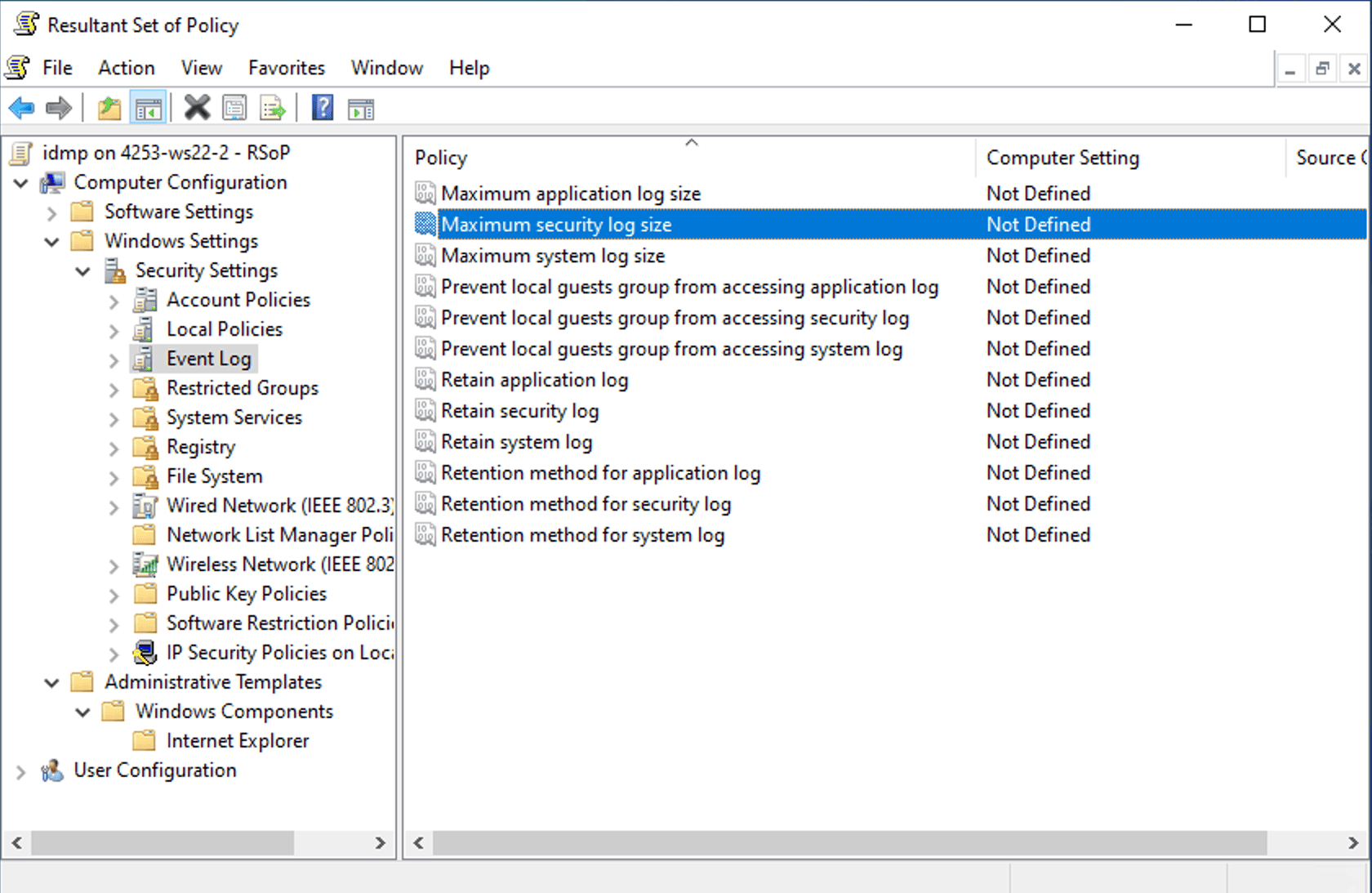
Task: Select the Restricted Groups tree item
Action: (242, 388)
